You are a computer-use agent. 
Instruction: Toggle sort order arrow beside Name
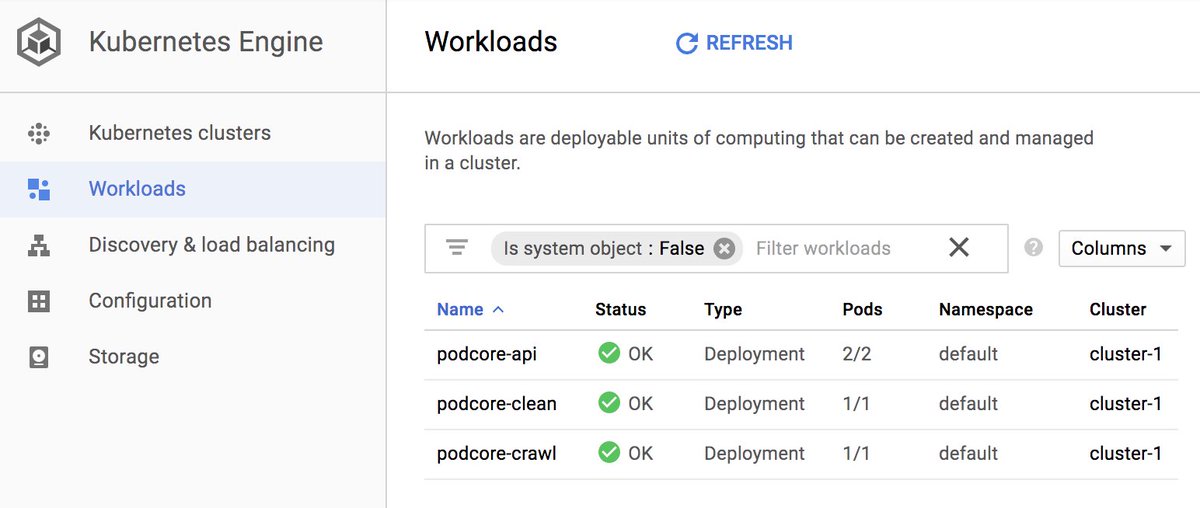(x=498, y=310)
